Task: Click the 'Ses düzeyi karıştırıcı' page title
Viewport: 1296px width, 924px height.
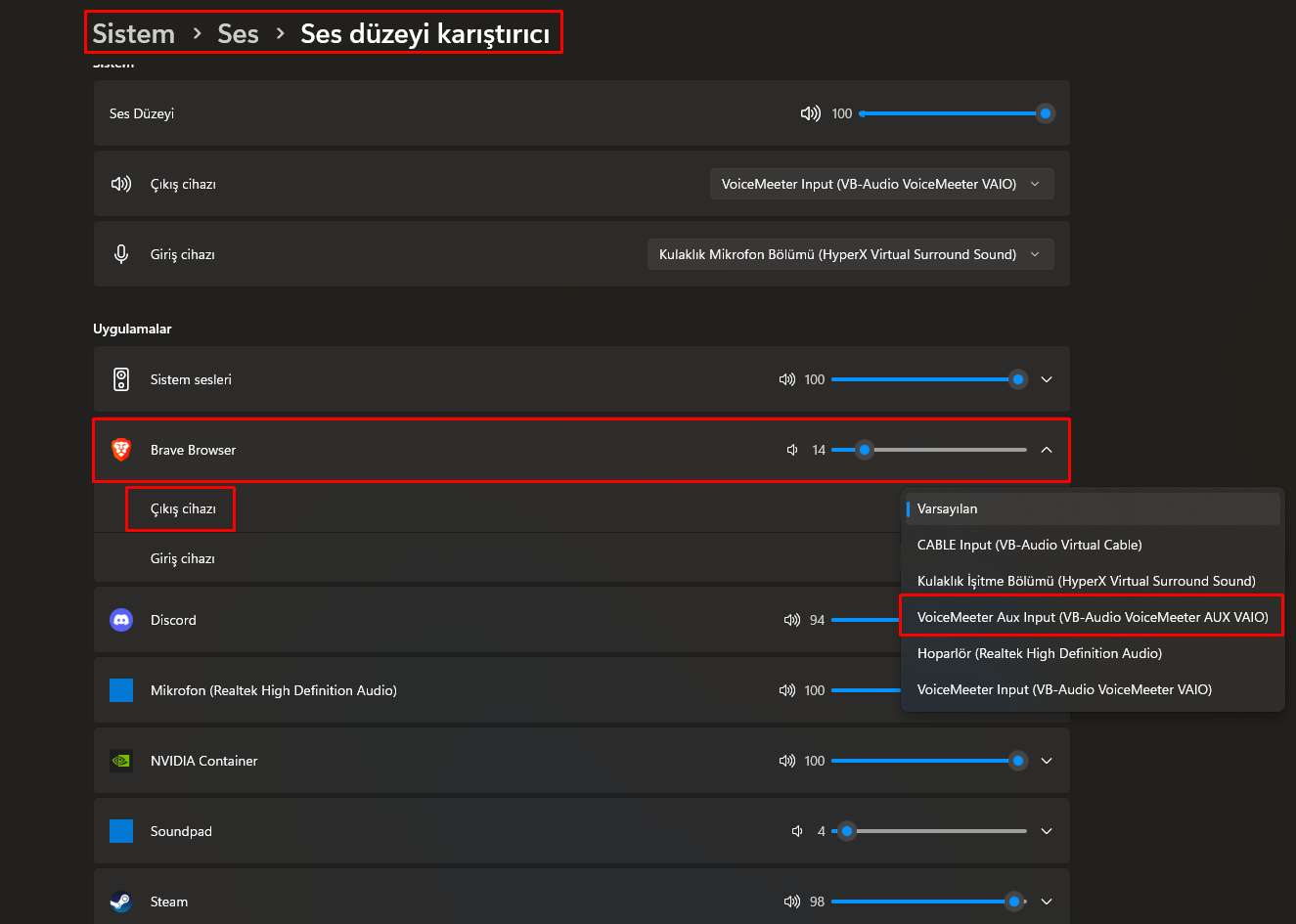Action: tap(425, 33)
